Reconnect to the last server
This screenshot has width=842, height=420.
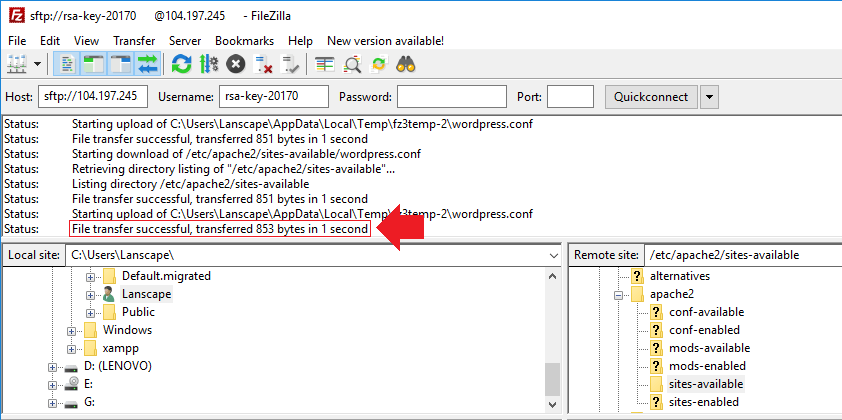[289, 65]
